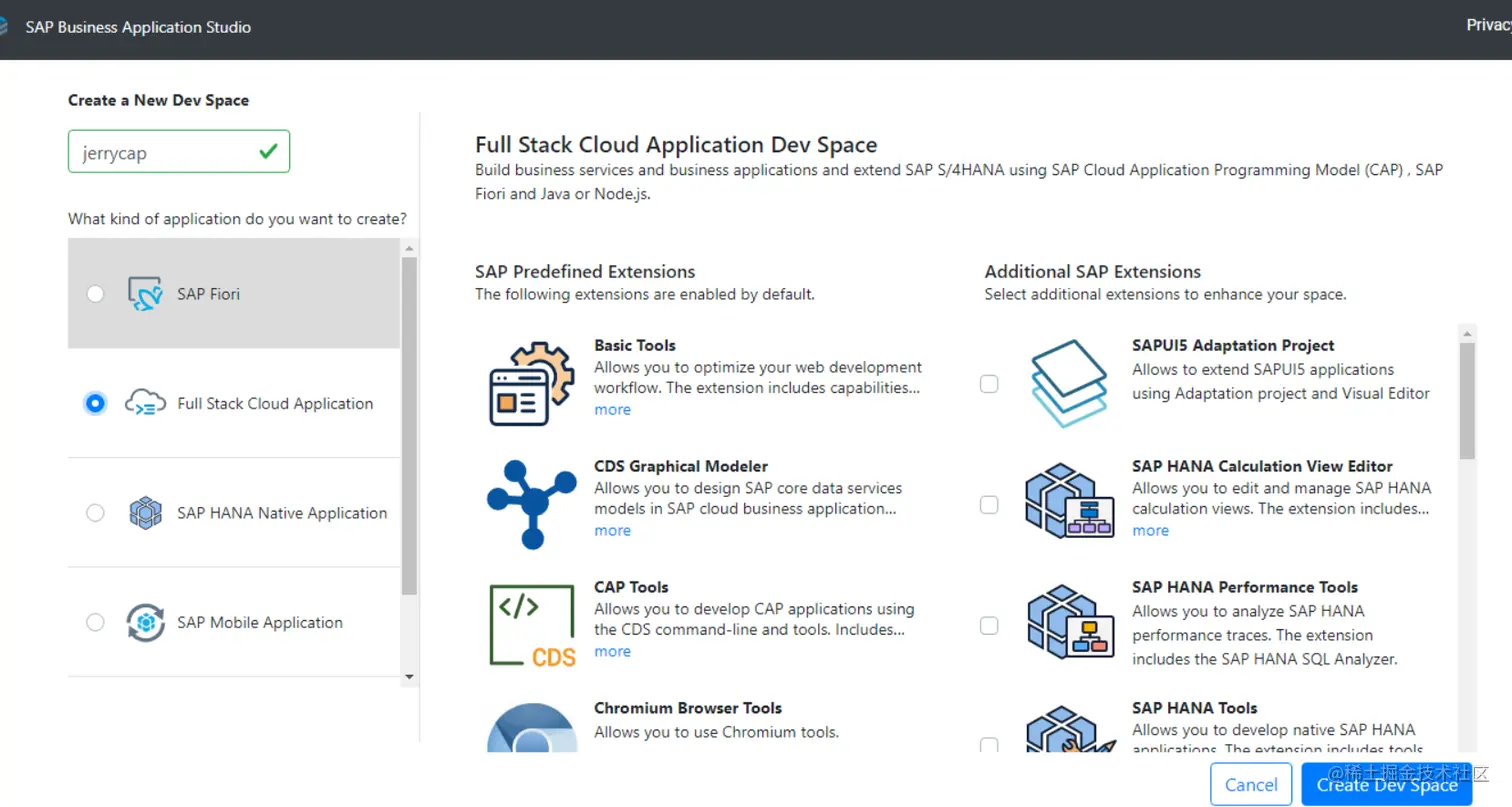Click the Full Stack Cloud Application cloud icon

[146, 404]
